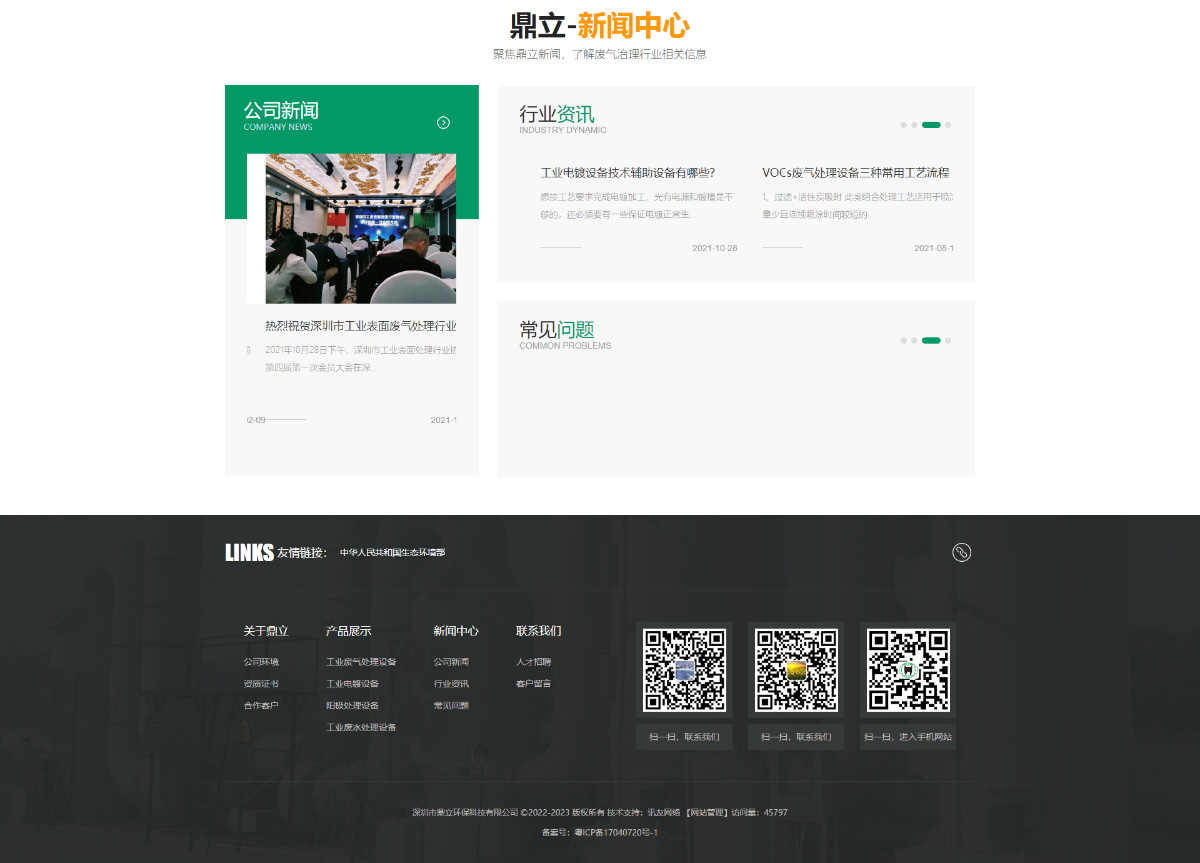Click the 产品展示 footer column header

(x=348, y=631)
